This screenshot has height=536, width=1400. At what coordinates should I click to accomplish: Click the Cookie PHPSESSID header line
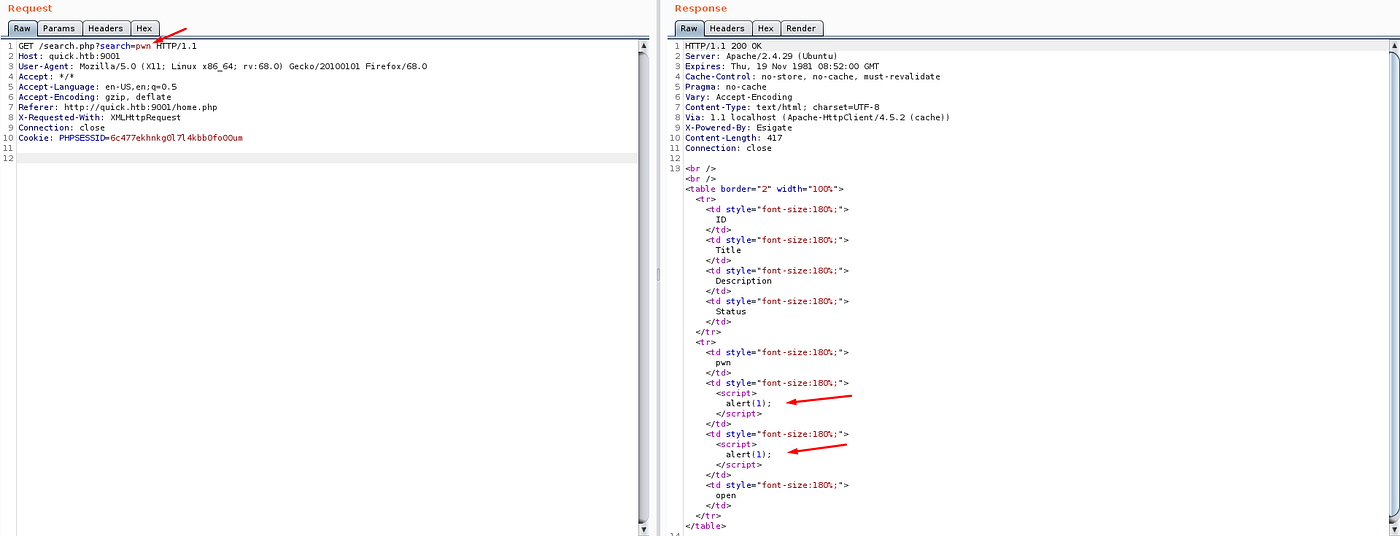tap(130, 138)
